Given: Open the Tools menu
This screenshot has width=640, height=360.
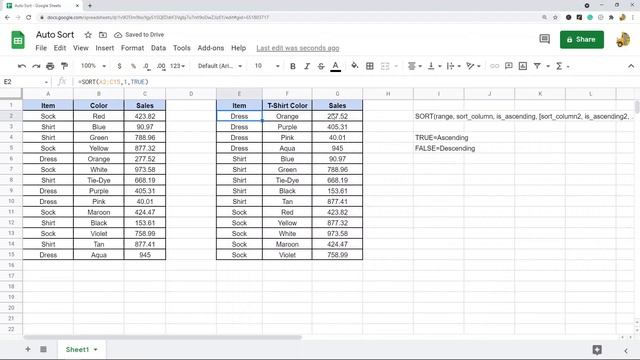Looking at the screenshot, I should coord(182,48).
